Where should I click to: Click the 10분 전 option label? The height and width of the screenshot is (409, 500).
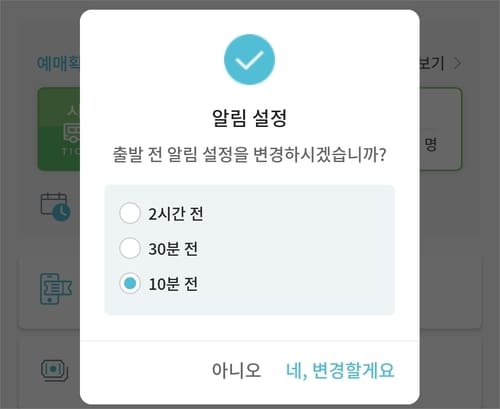point(173,284)
